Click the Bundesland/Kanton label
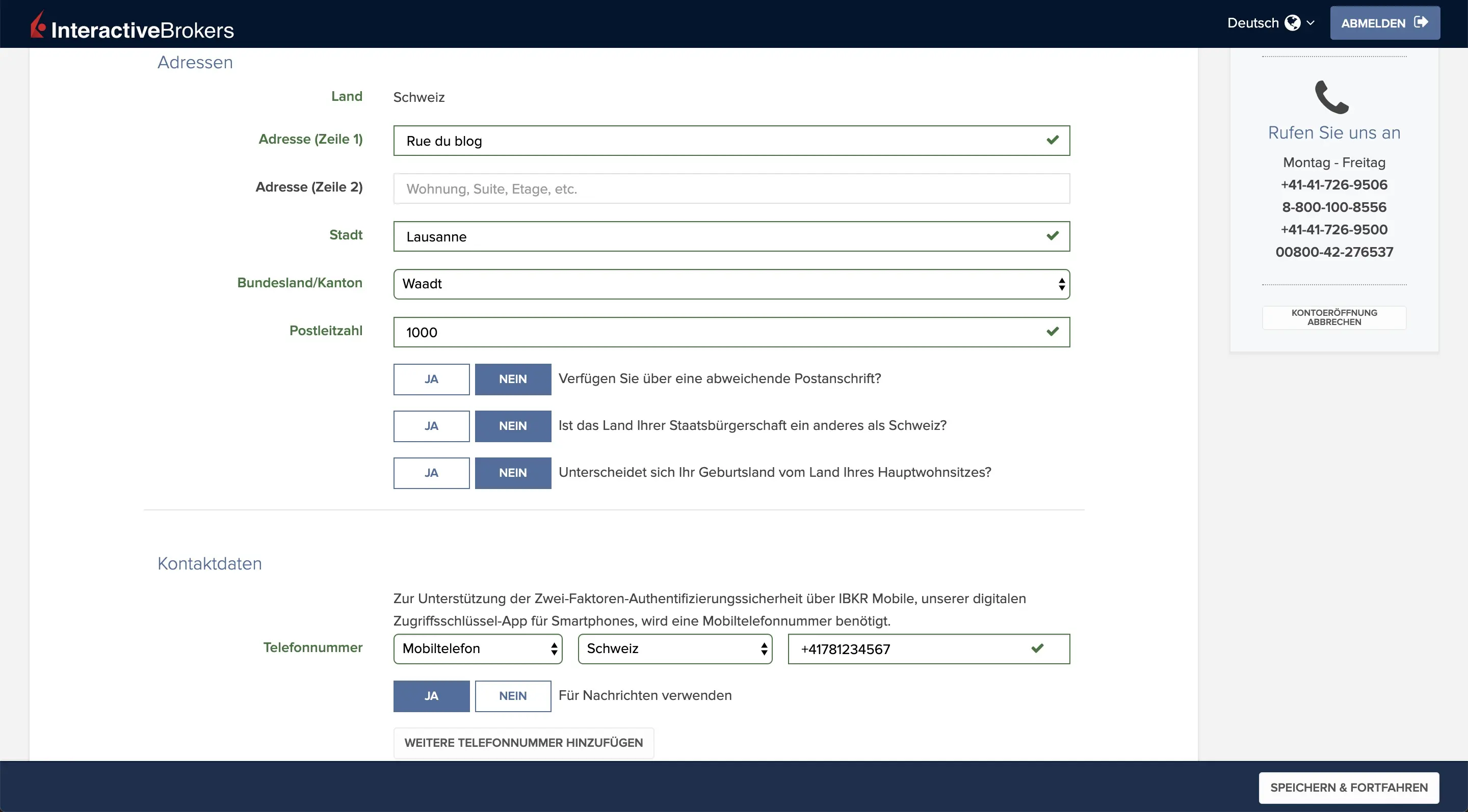 299,282
